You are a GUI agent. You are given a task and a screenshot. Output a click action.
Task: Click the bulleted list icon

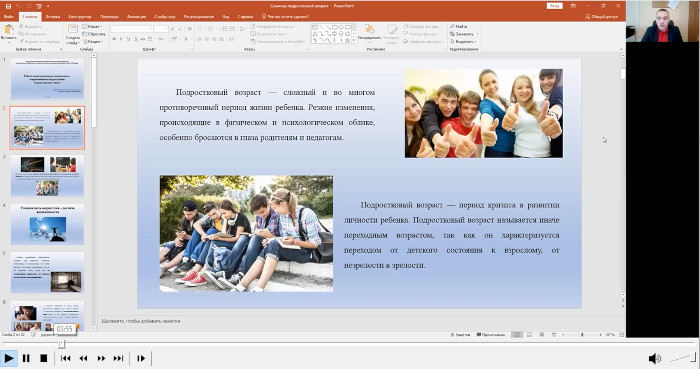tap(200, 29)
